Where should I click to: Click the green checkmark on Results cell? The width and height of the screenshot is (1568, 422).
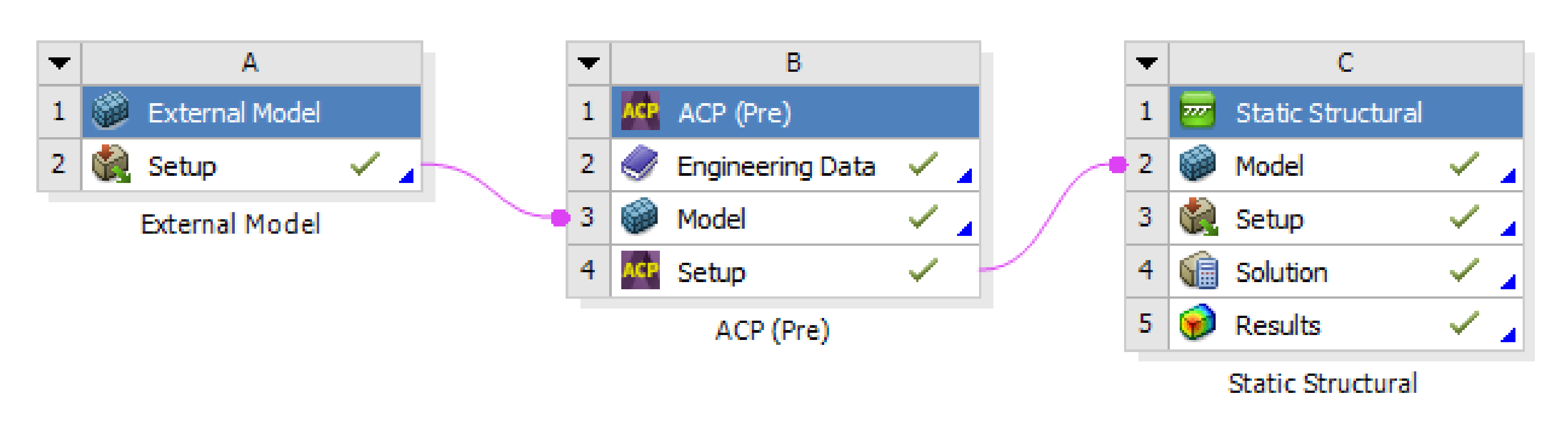point(1464,323)
